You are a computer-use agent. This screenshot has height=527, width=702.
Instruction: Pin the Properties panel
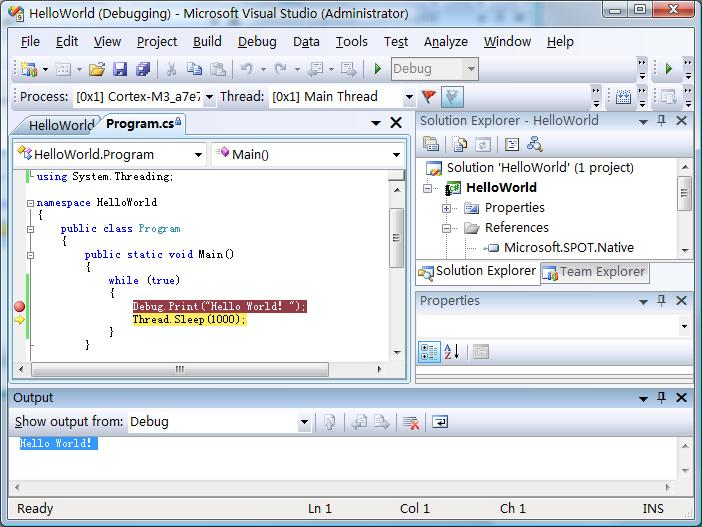click(662, 300)
